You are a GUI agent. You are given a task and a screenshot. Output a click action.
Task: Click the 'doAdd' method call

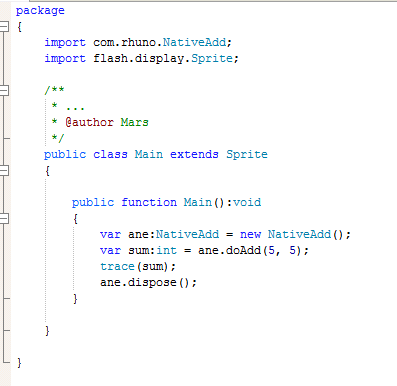(243, 250)
